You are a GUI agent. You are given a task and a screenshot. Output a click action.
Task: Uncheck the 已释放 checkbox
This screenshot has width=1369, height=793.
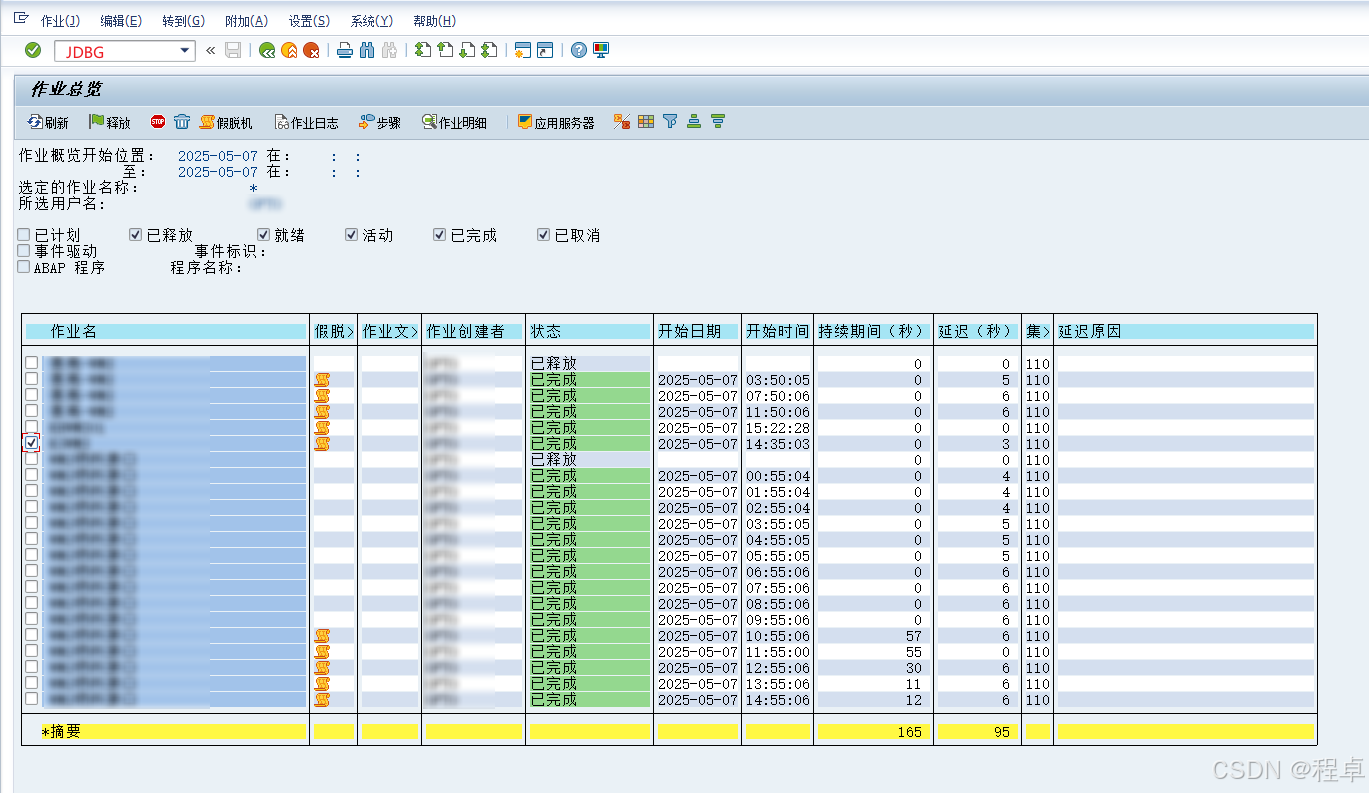click(x=136, y=235)
